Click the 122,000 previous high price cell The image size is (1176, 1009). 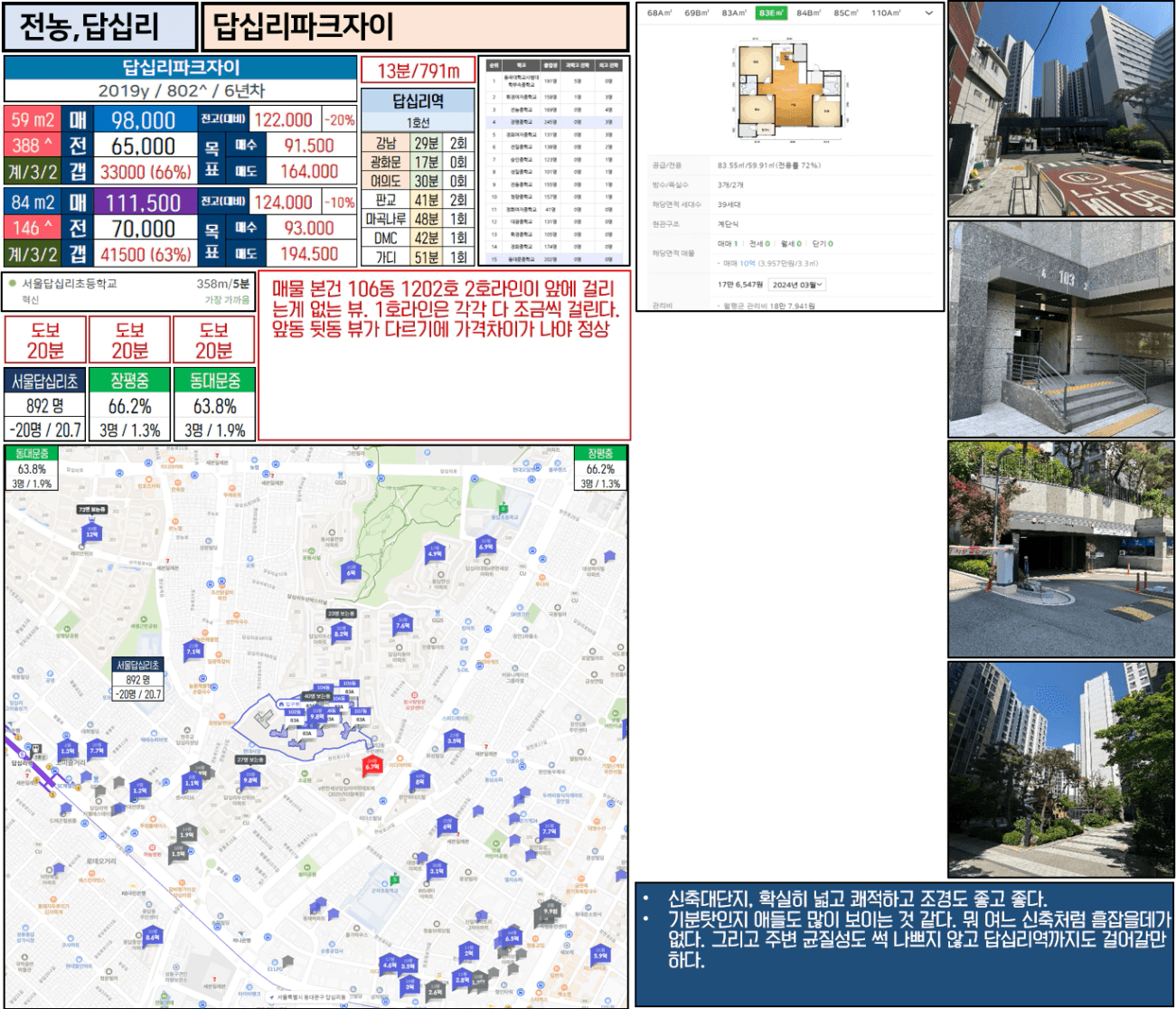click(284, 120)
